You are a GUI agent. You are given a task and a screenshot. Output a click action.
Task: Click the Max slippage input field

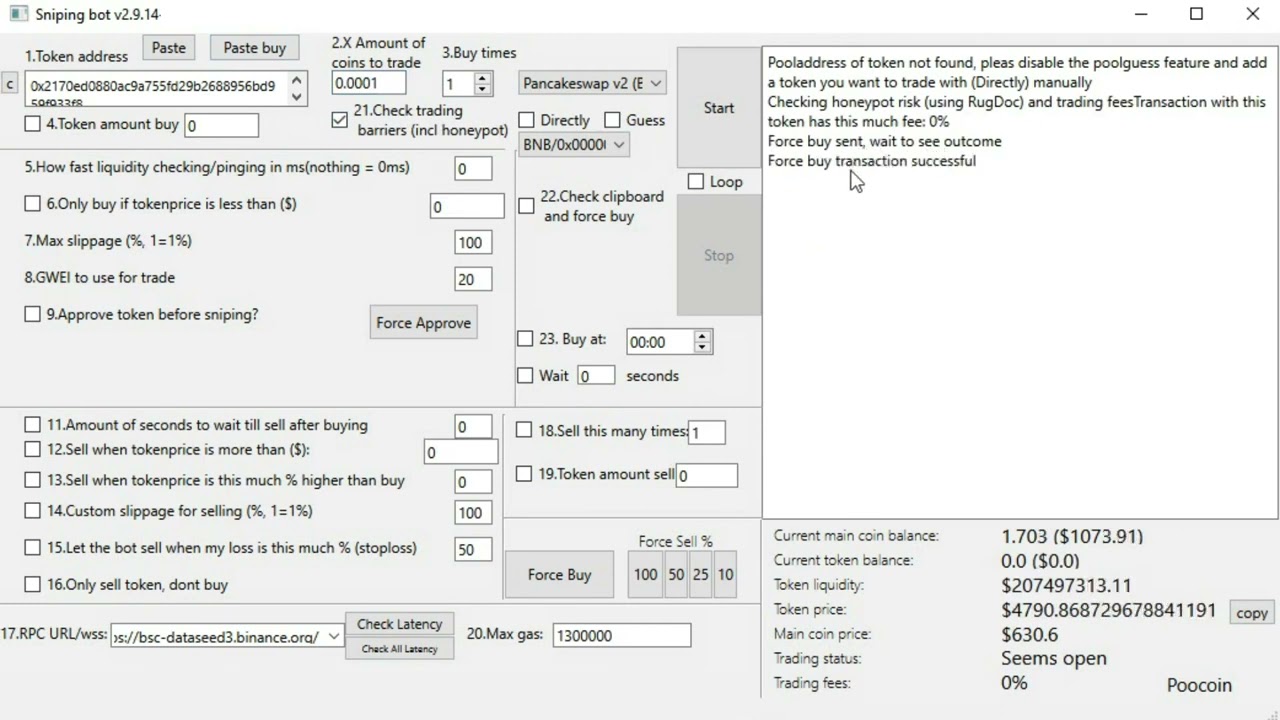click(x=473, y=242)
